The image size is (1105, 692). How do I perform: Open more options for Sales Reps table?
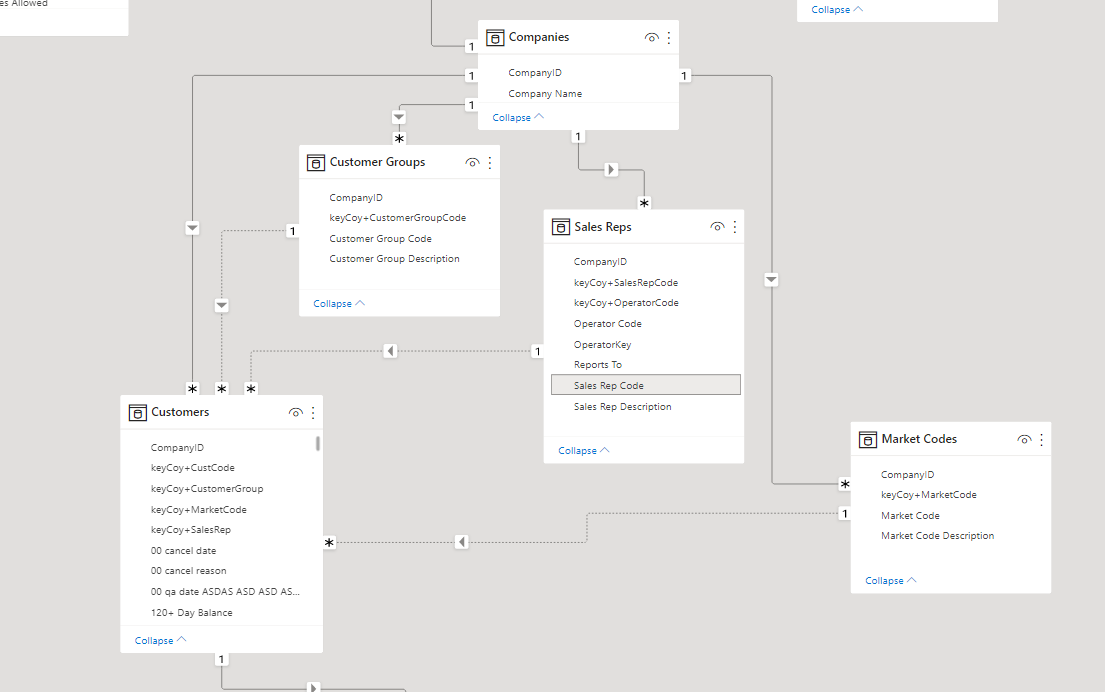click(x=734, y=227)
